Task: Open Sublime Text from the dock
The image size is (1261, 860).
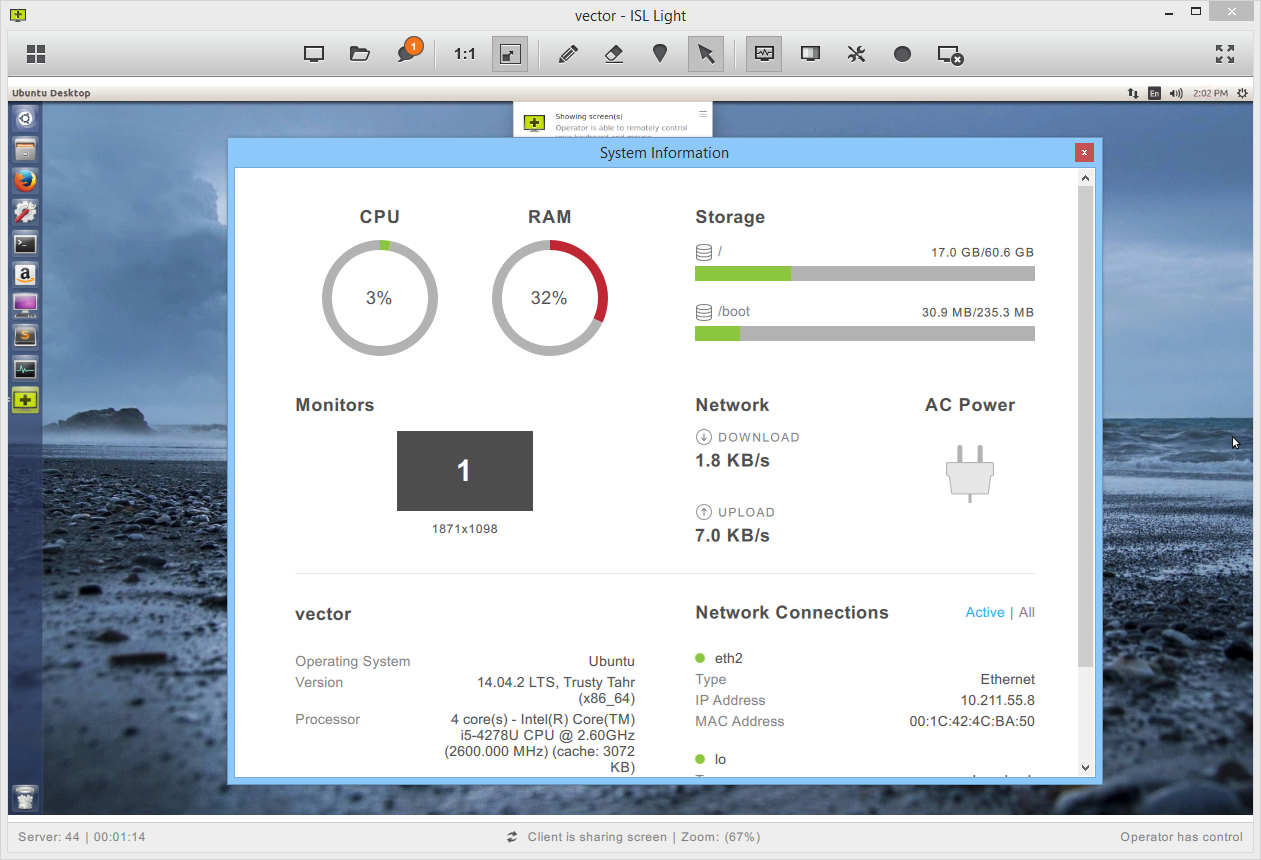Action: 26,336
